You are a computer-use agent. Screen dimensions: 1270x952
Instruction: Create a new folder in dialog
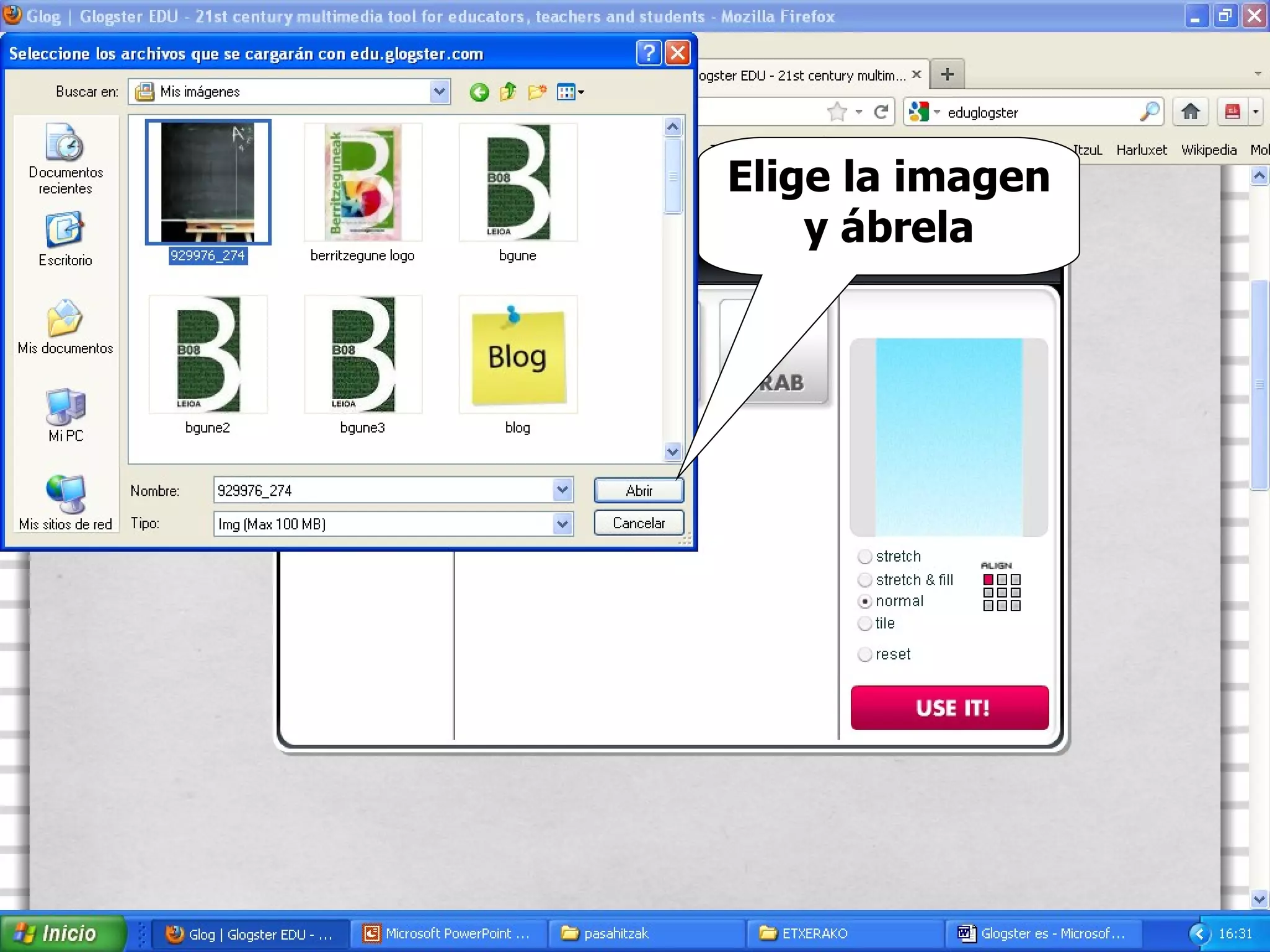[537, 92]
